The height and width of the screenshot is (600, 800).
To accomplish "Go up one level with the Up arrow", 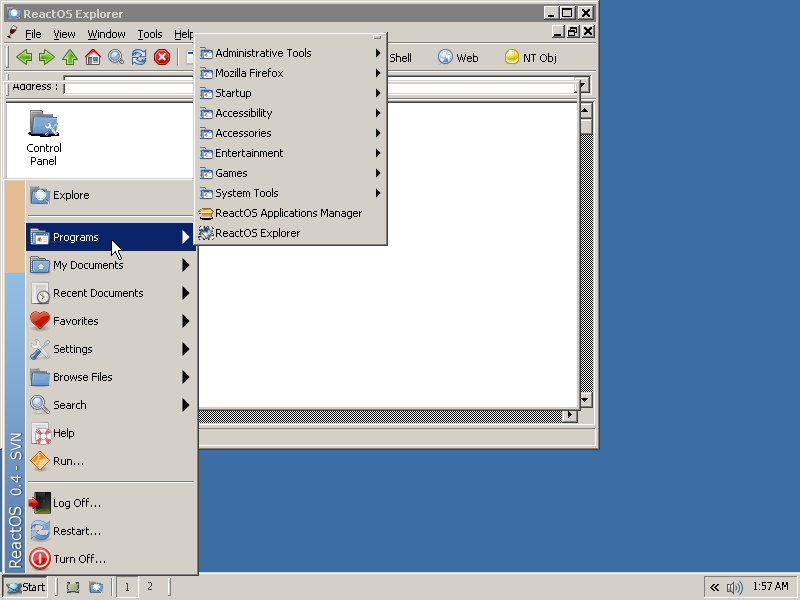I will [x=69, y=57].
